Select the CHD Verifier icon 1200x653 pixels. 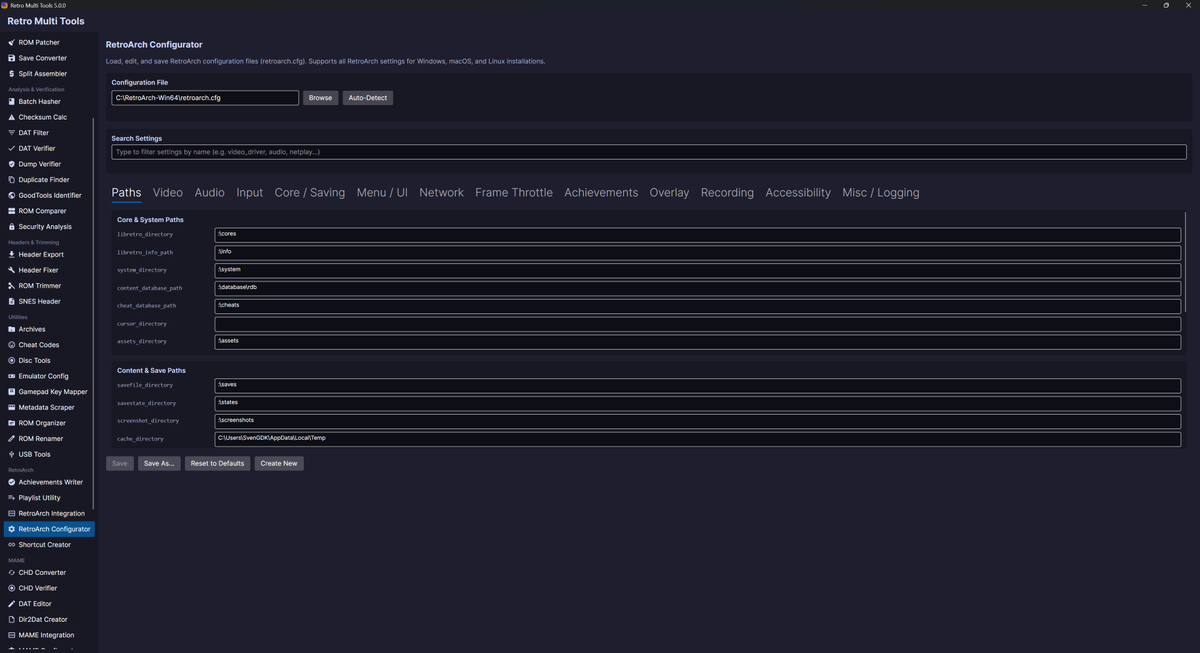click(12, 588)
